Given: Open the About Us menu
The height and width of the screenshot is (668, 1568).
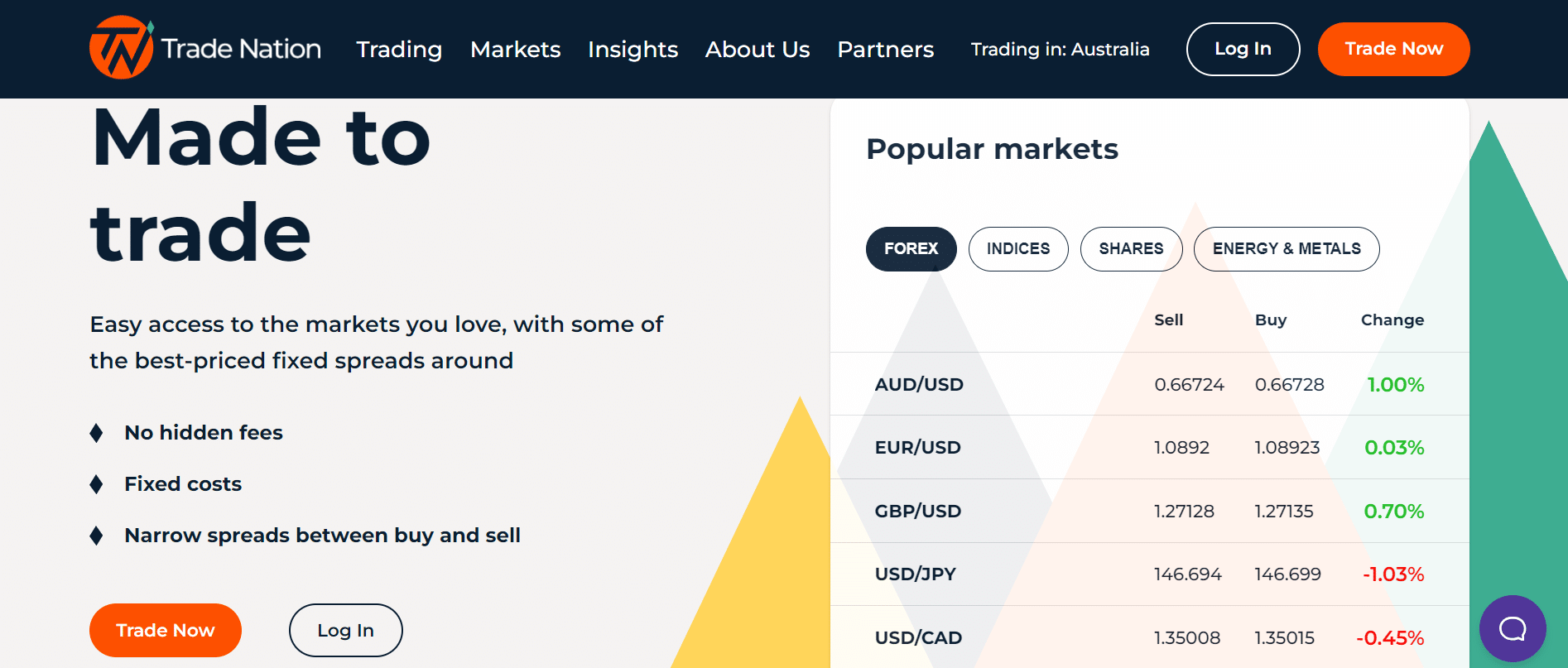Looking at the screenshot, I should click(x=758, y=50).
